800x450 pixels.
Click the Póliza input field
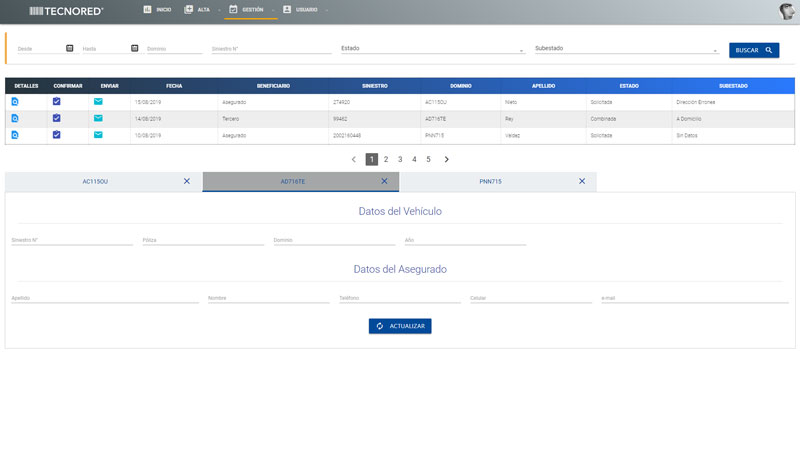[202, 240]
